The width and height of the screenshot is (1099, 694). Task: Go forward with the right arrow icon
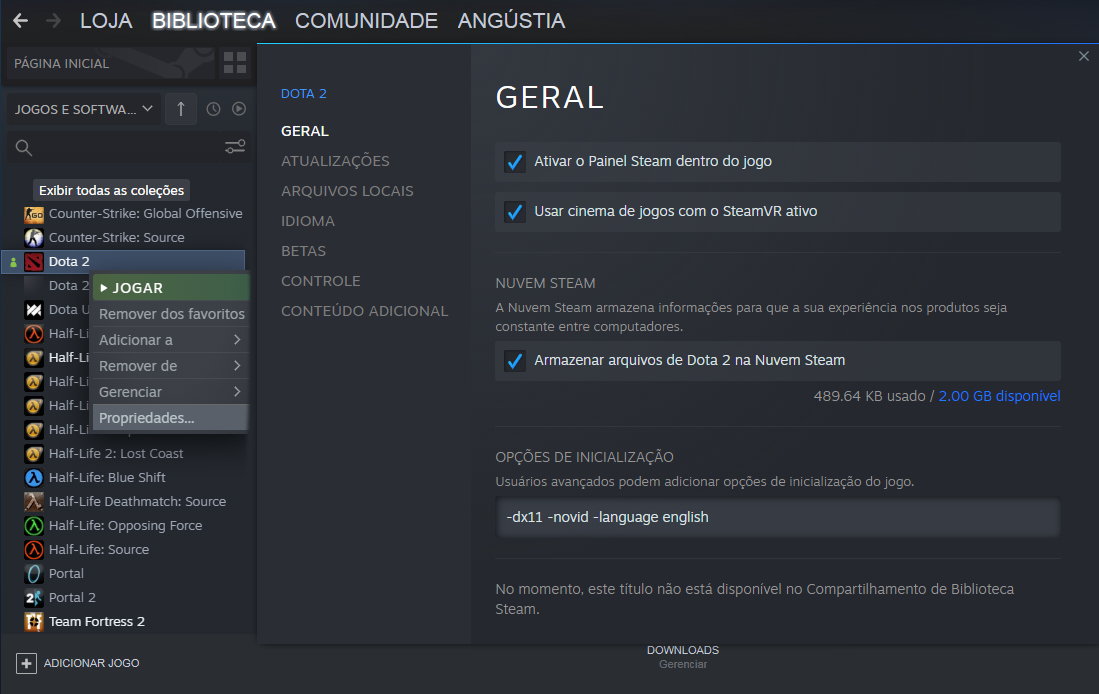click(x=53, y=21)
